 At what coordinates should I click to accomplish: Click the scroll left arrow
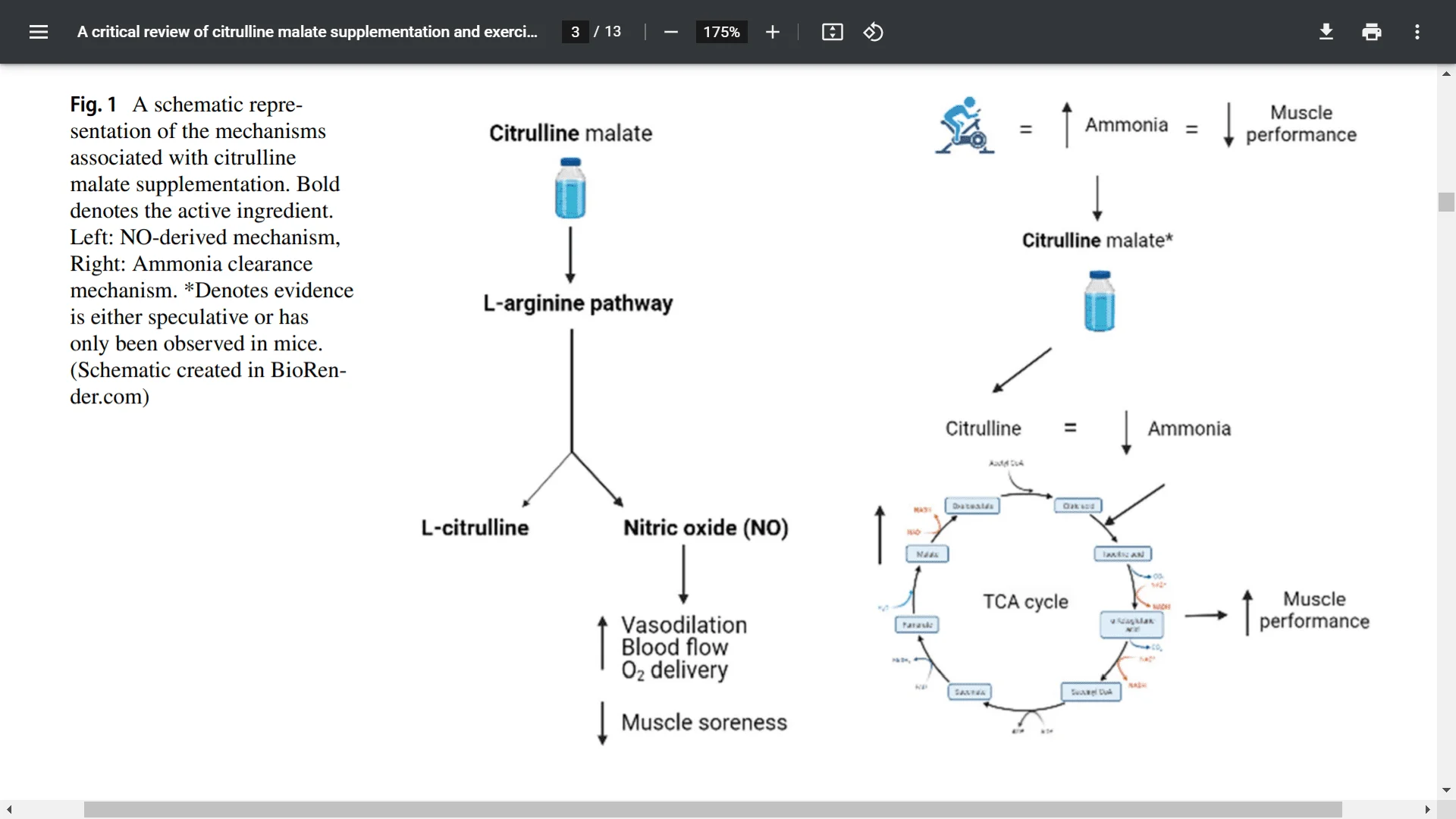point(9,810)
